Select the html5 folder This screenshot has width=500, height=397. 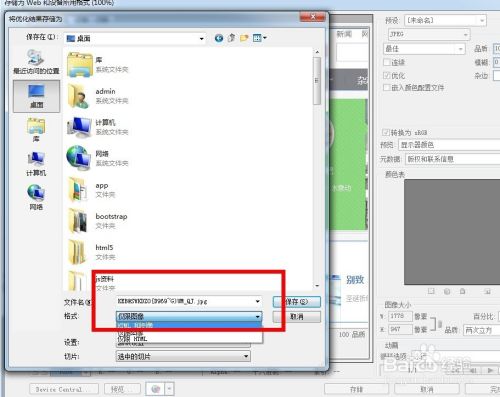click(92, 252)
